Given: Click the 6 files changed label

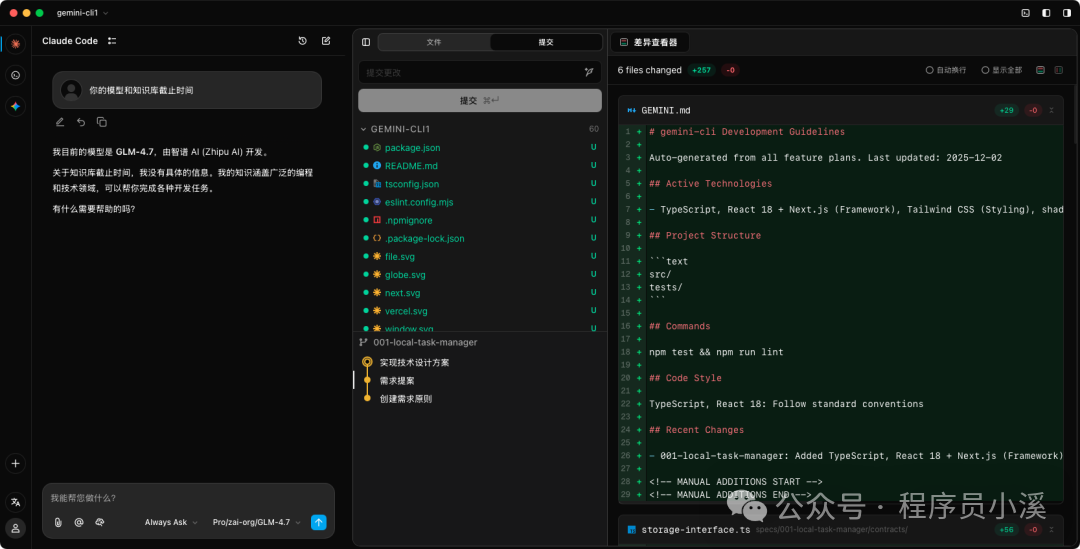Looking at the screenshot, I should coord(650,70).
